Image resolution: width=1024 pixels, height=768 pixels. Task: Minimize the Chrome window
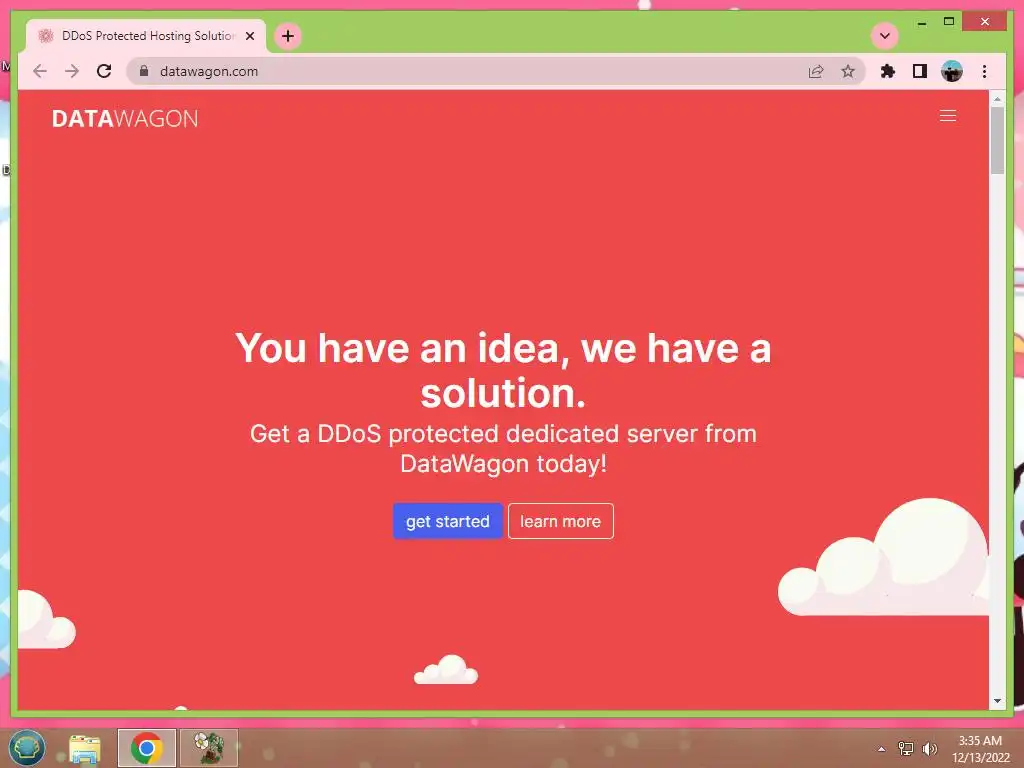[921, 22]
